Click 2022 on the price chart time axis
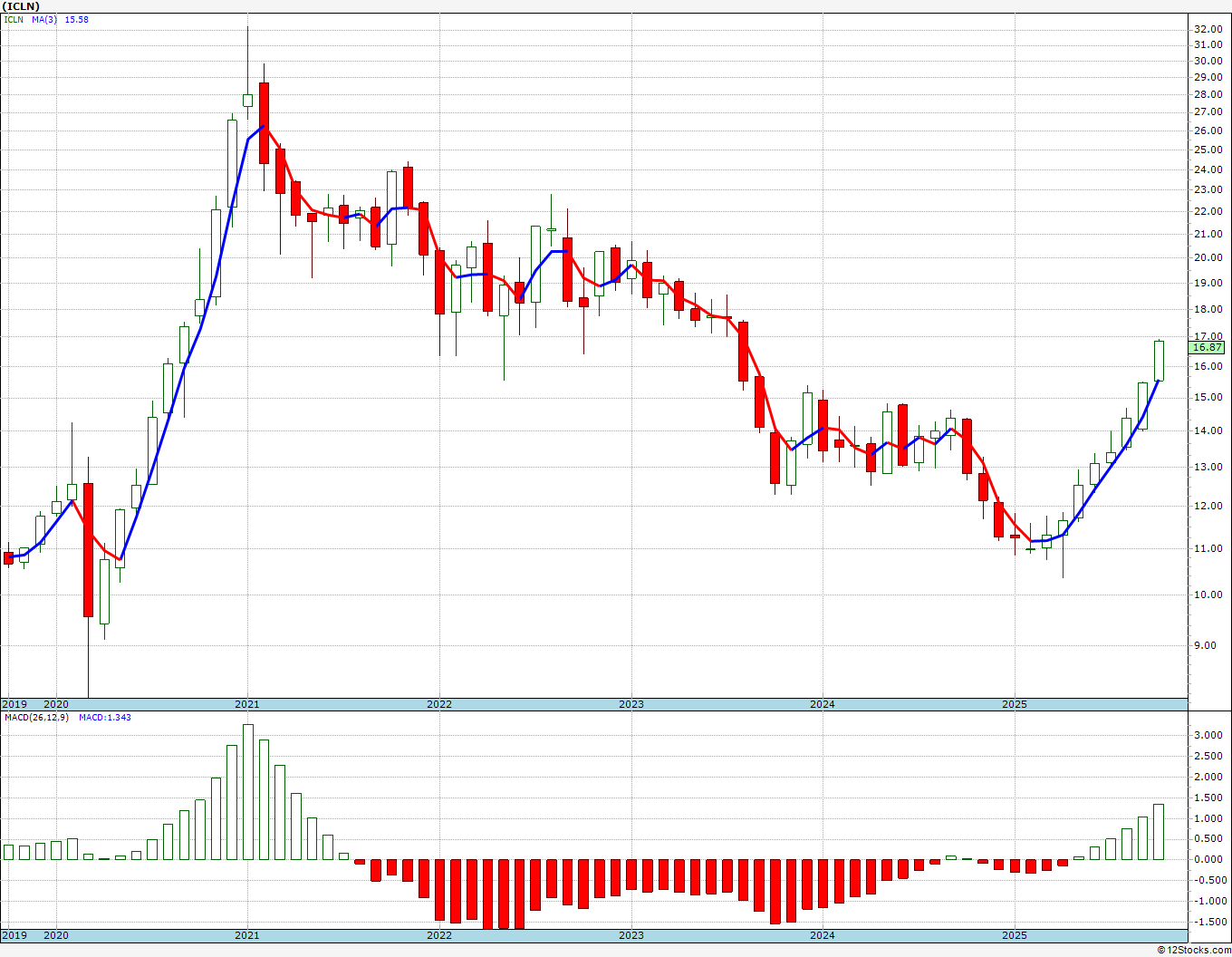 (x=439, y=704)
